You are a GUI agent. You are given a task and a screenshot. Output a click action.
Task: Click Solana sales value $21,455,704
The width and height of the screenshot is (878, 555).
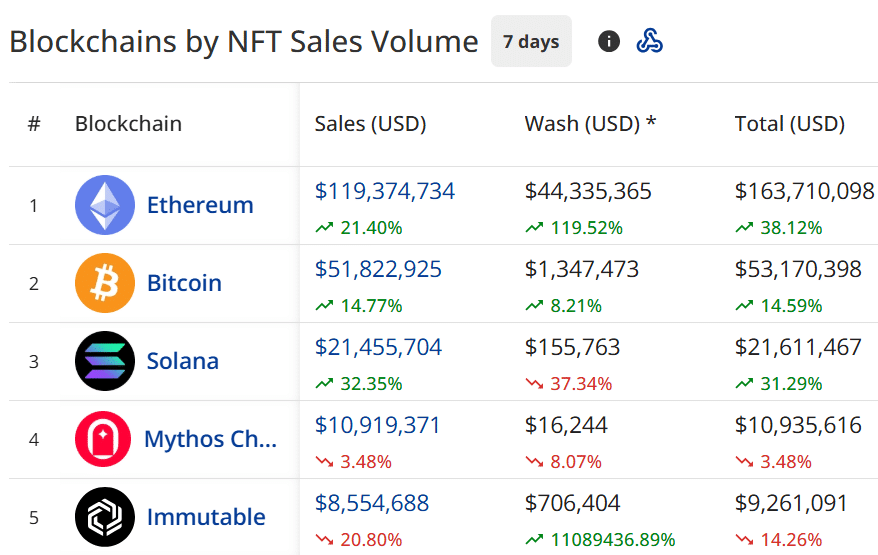pos(378,347)
